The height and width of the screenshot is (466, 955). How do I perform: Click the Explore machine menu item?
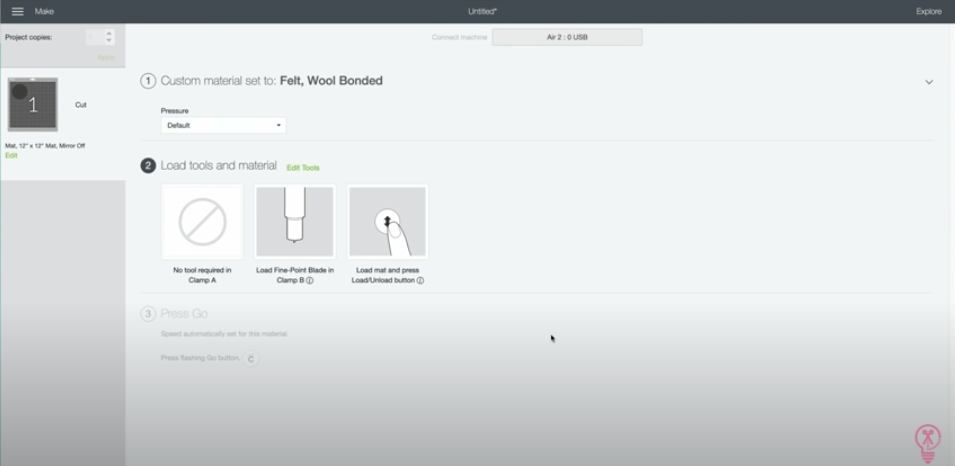coord(928,12)
